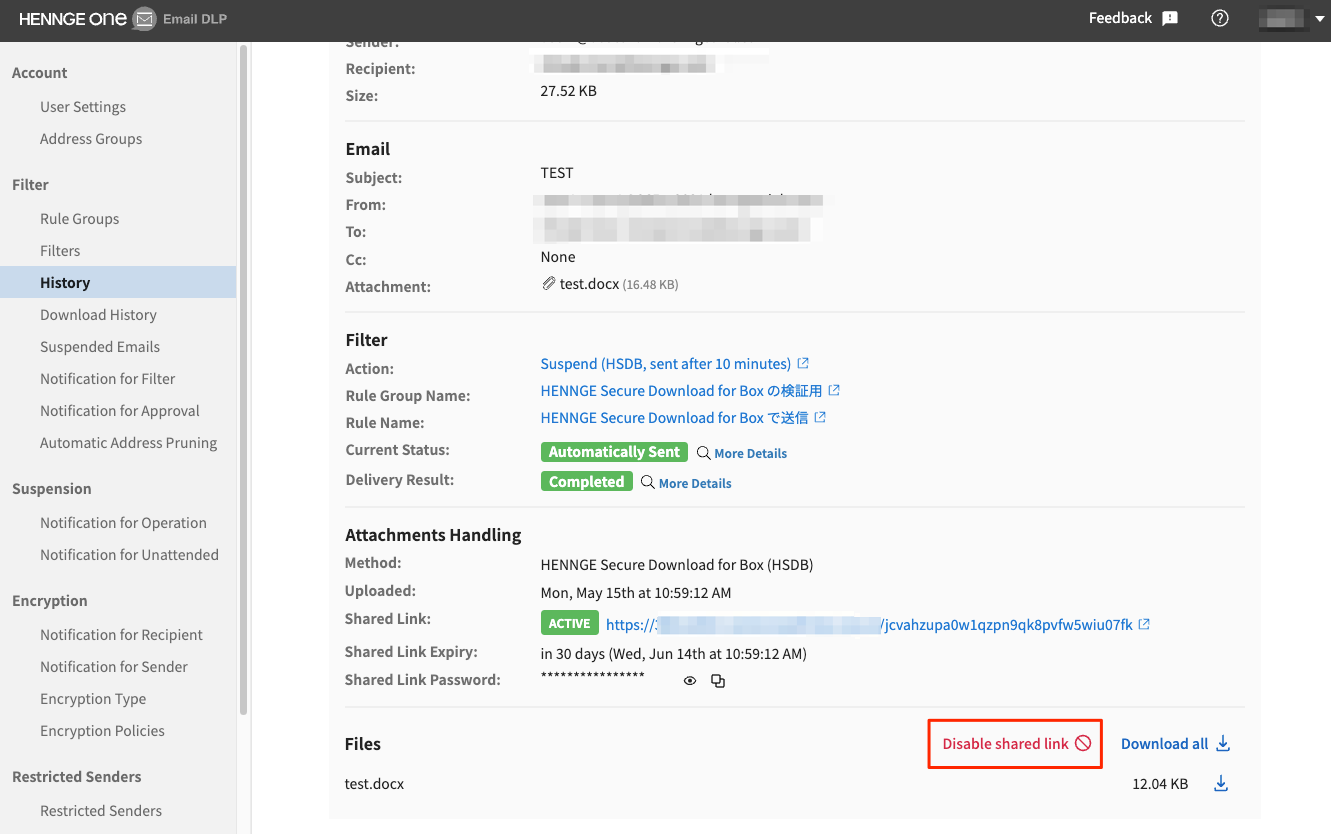Open Notification for Filter
Image resolution: width=1331 pixels, height=834 pixels.
tap(108, 379)
